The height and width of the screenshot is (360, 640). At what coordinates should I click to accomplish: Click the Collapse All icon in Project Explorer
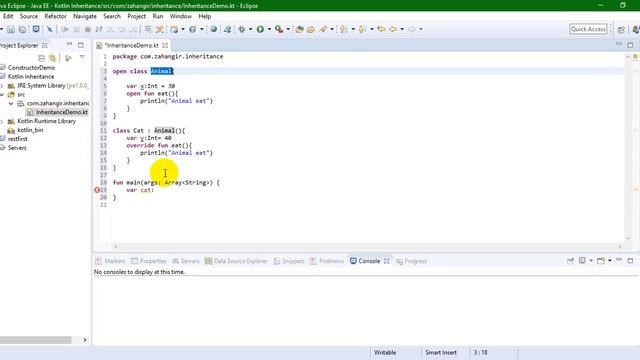pos(41,58)
